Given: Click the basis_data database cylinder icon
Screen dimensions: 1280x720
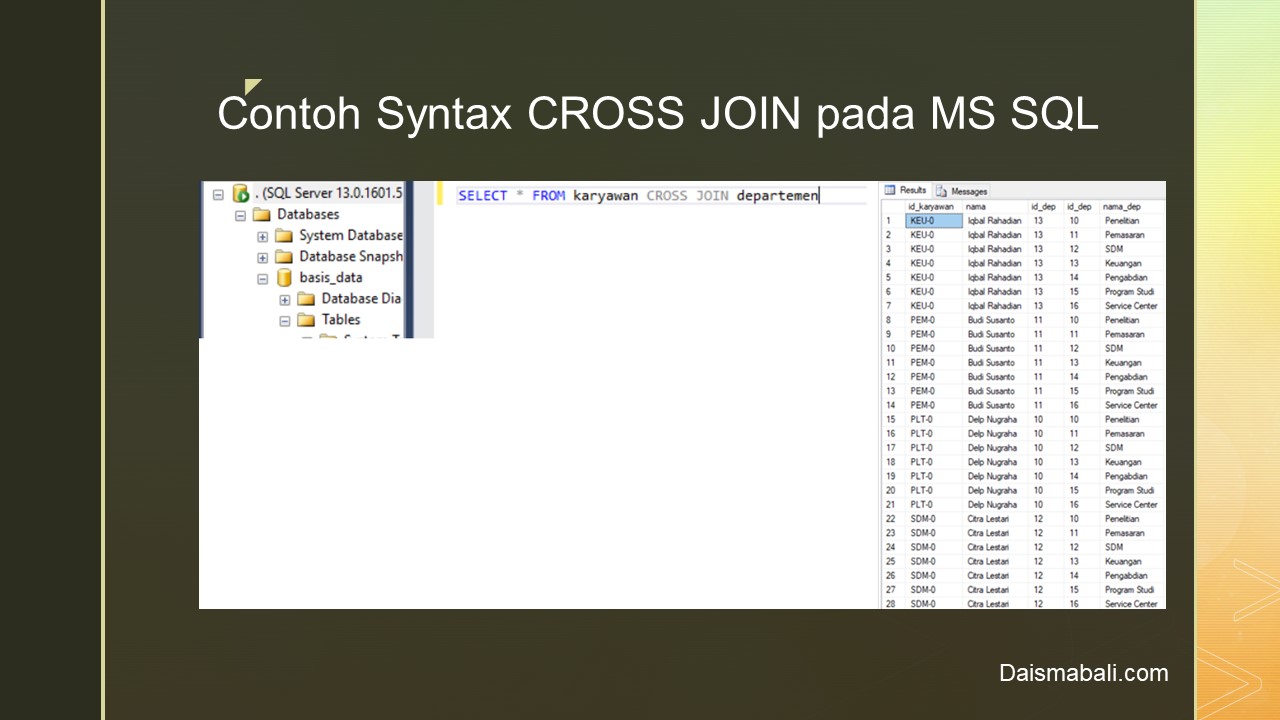Looking at the screenshot, I should pyautogui.click(x=284, y=278).
